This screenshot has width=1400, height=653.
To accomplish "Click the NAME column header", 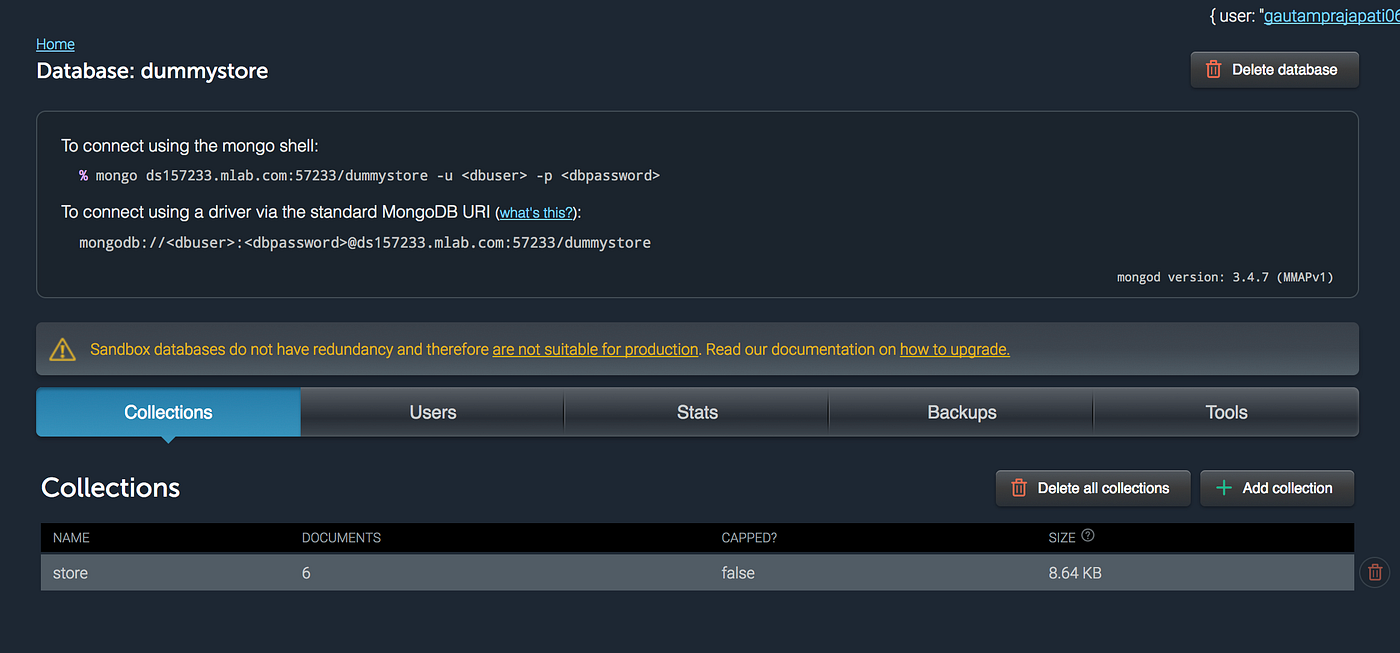I will pyautogui.click(x=71, y=537).
